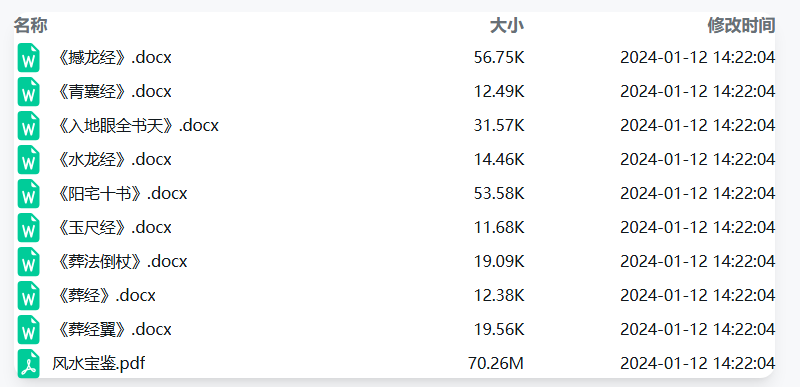800x387 pixels.
Task: Click the PDF icon for 风水宝鉴.pdf
Action: 29,364
